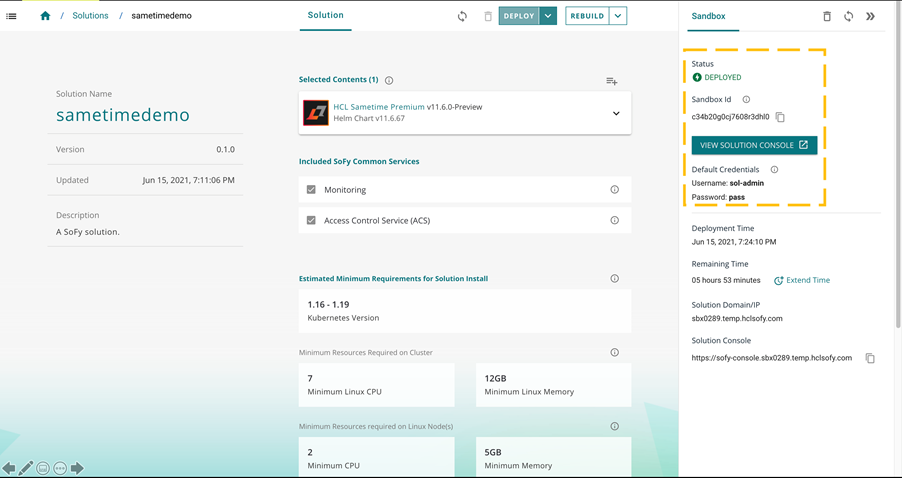Copy the Sandbox Id value

coord(780,117)
